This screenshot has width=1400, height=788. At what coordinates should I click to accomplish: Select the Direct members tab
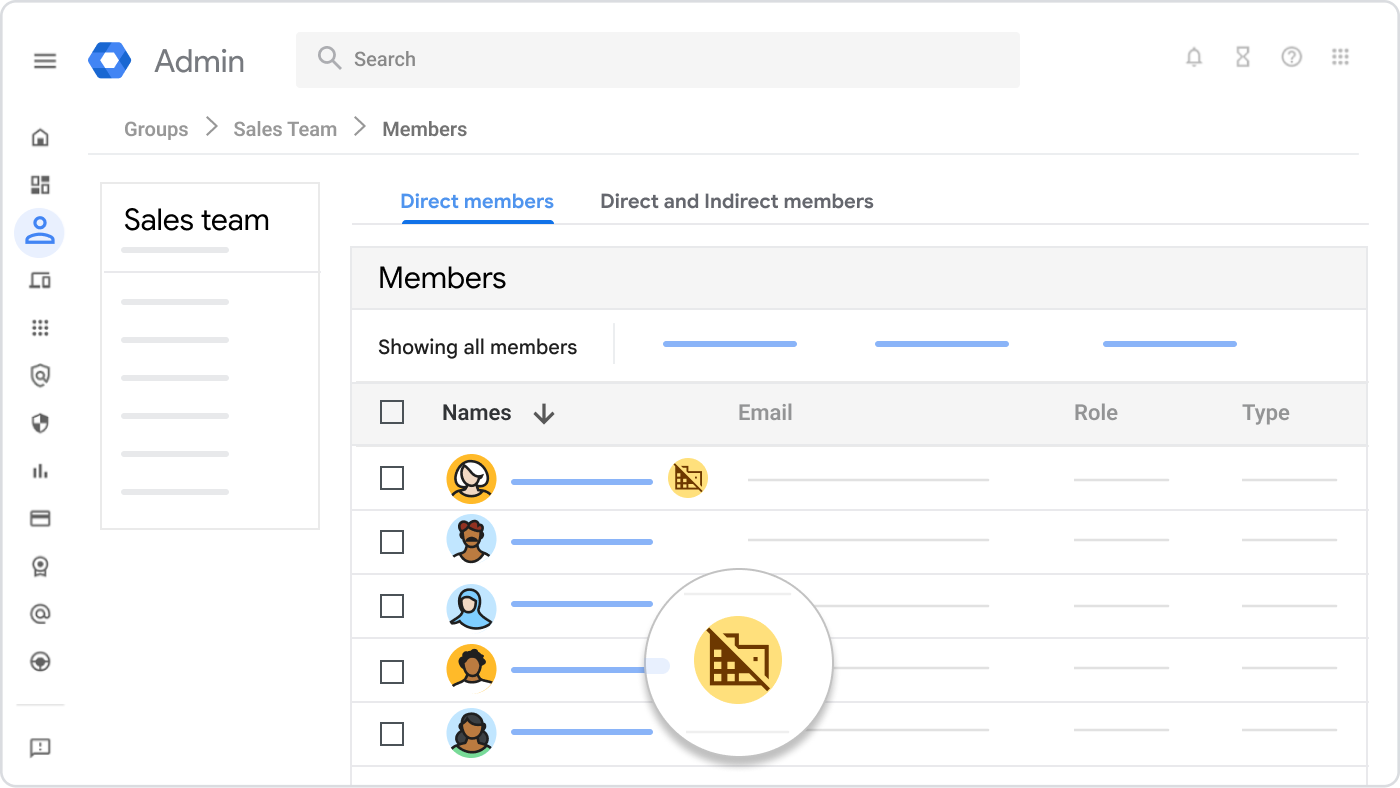click(x=477, y=201)
